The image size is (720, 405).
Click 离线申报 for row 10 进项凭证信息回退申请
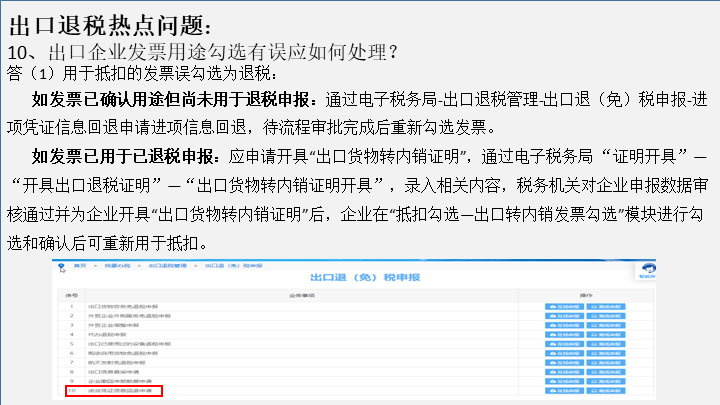click(x=606, y=391)
